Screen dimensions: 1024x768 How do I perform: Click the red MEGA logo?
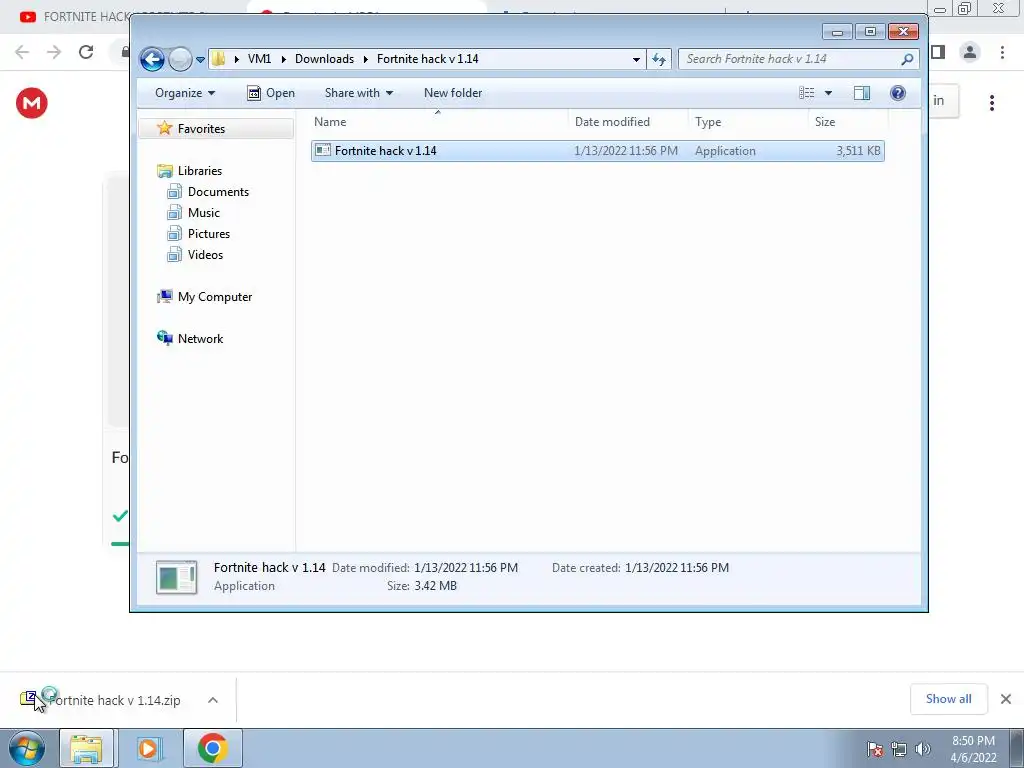click(32, 103)
